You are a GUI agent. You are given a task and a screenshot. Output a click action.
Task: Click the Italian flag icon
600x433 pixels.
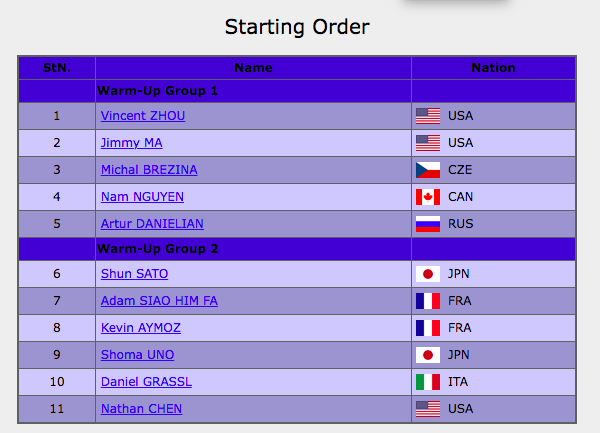pos(428,382)
